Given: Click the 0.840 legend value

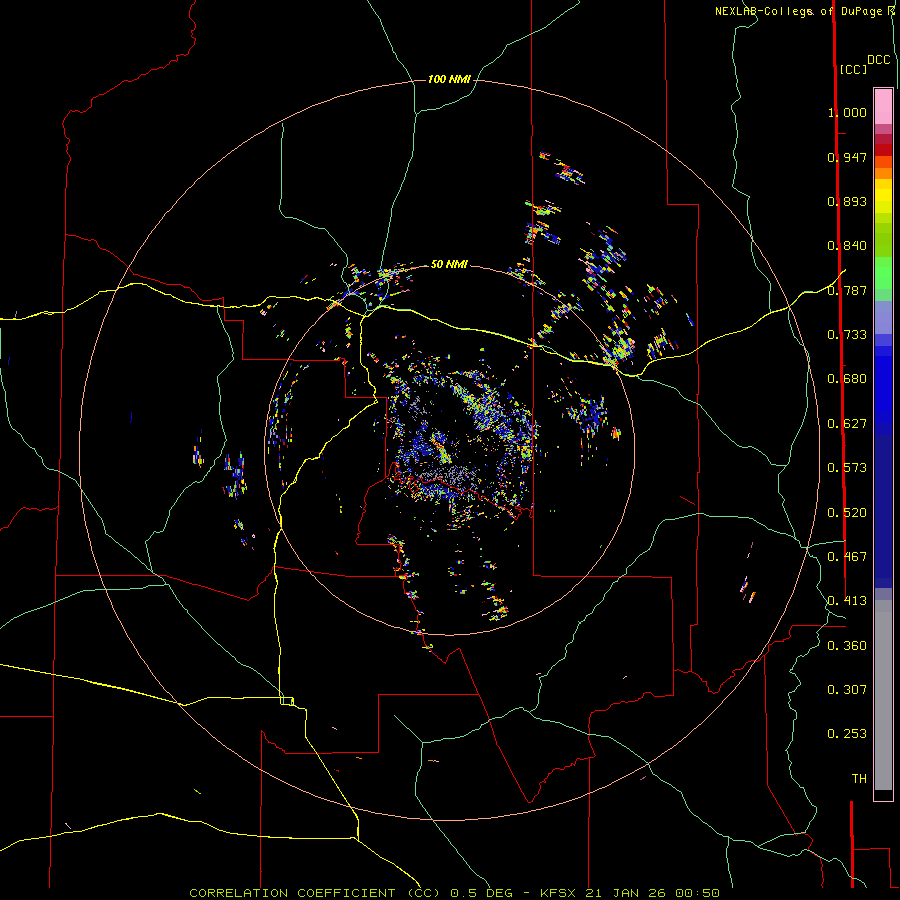Looking at the screenshot, I should click(x=847, y=246).
